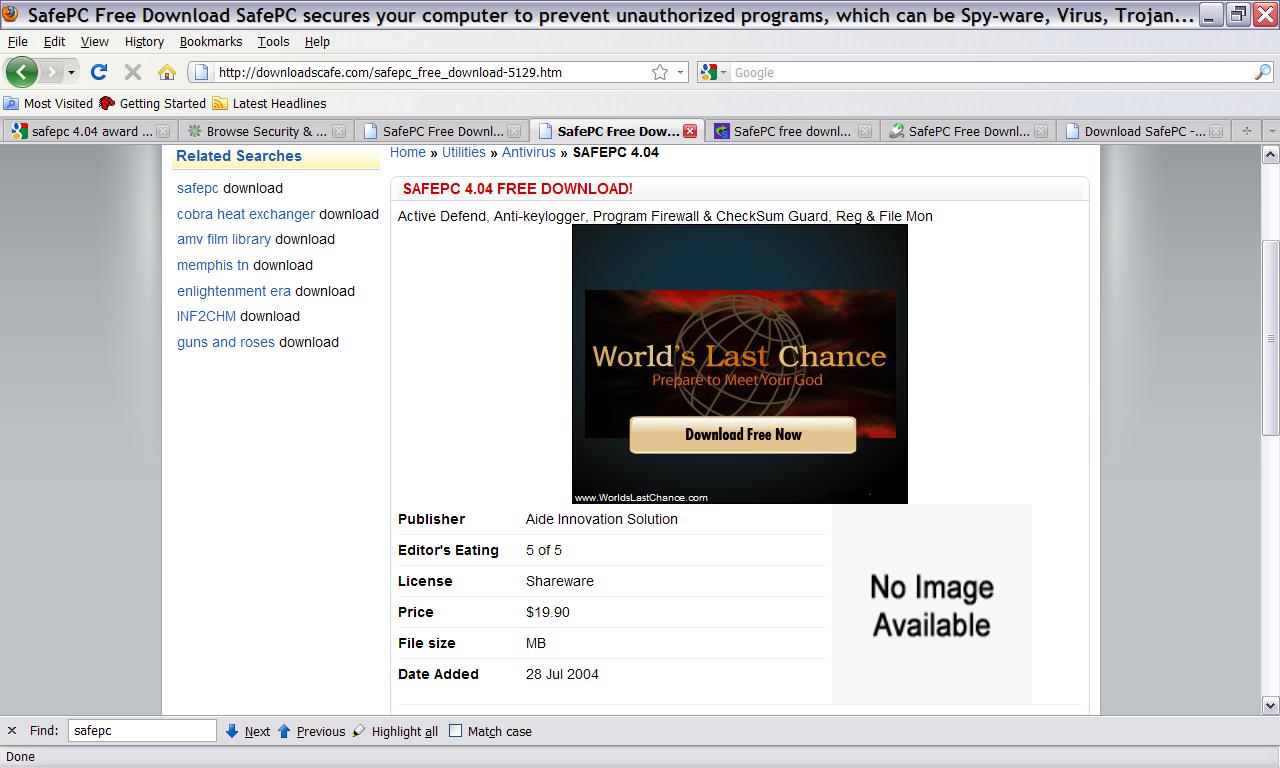Find Previous match with the up arrow
The width and height of the screenshot is (1280, 768).
[311, 731]
